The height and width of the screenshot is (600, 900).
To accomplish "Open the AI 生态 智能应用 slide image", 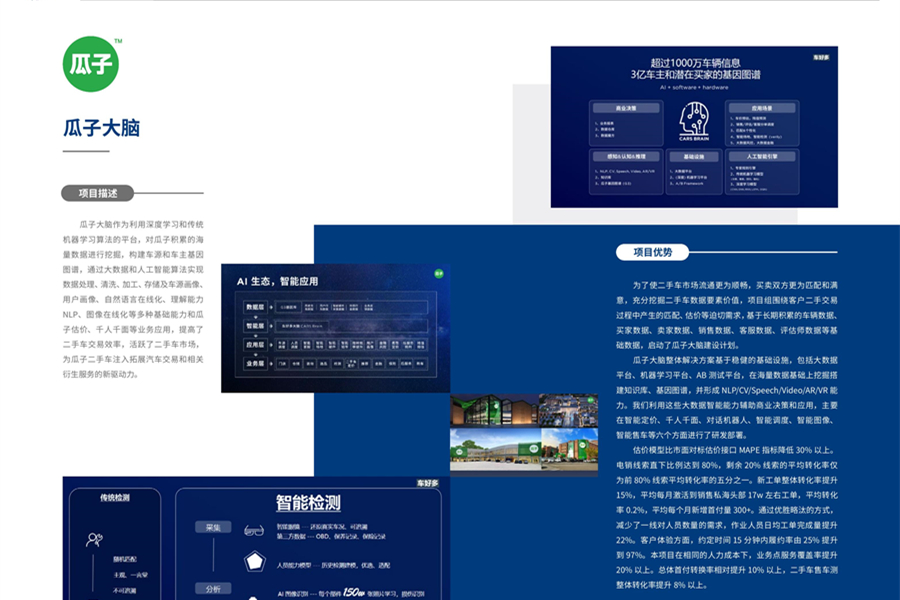I will coord(336,328).
